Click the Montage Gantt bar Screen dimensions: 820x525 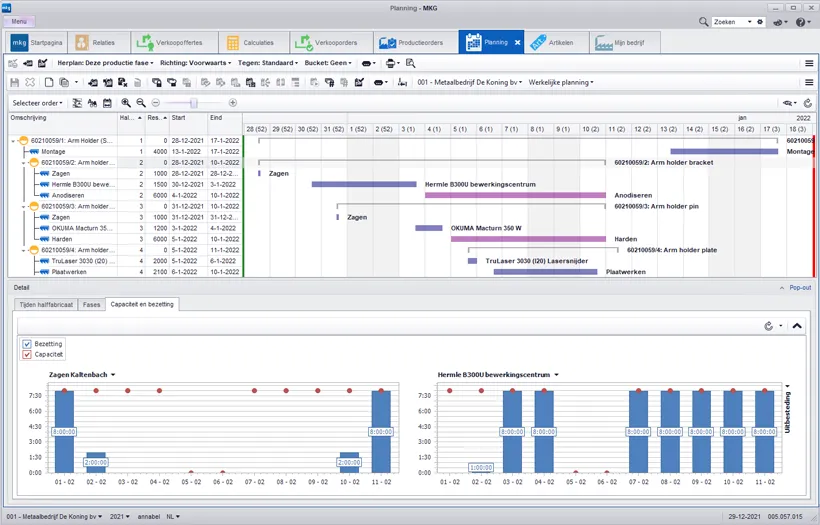pos(724,151)
